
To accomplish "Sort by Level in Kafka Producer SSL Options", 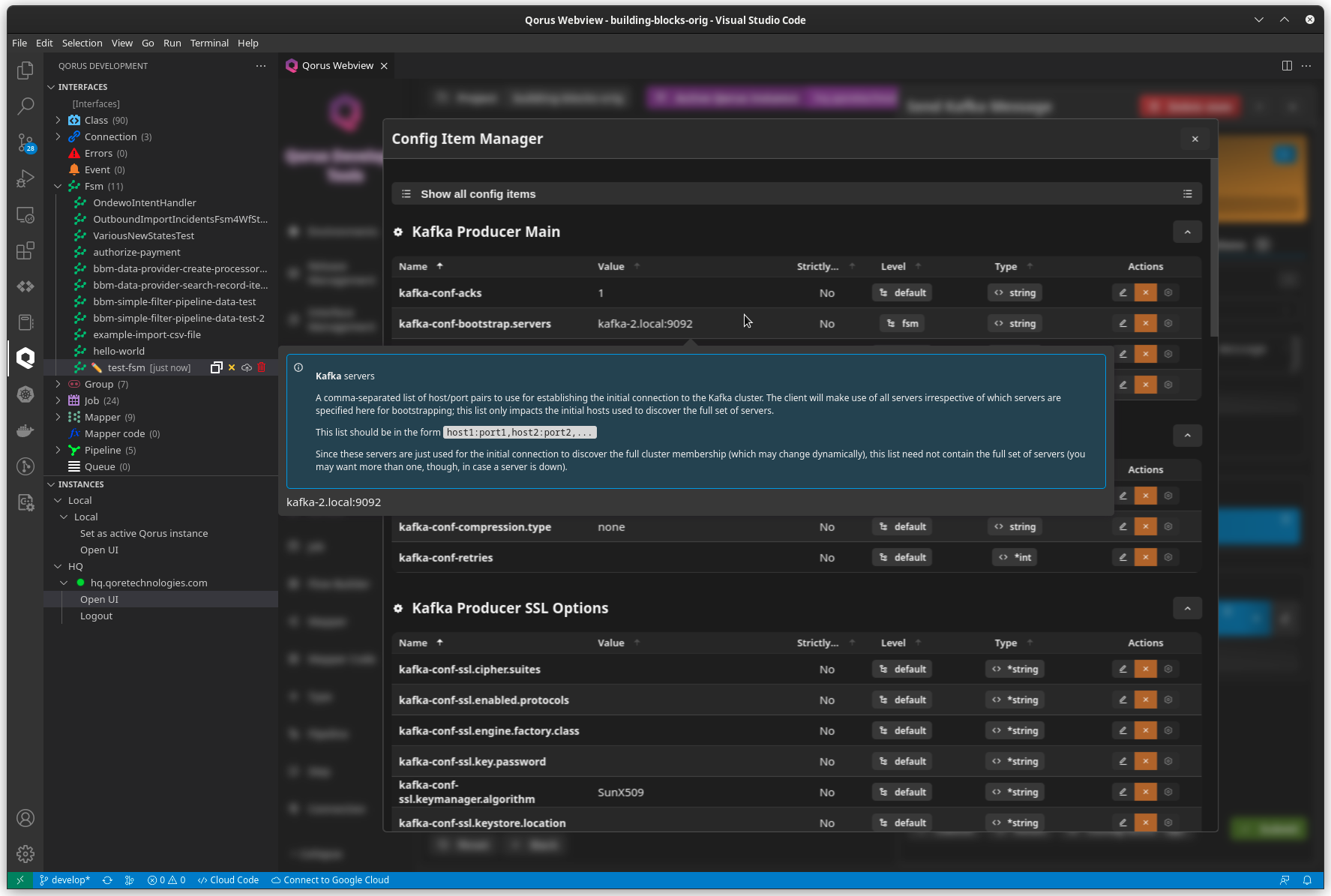I will pos(901,643).
